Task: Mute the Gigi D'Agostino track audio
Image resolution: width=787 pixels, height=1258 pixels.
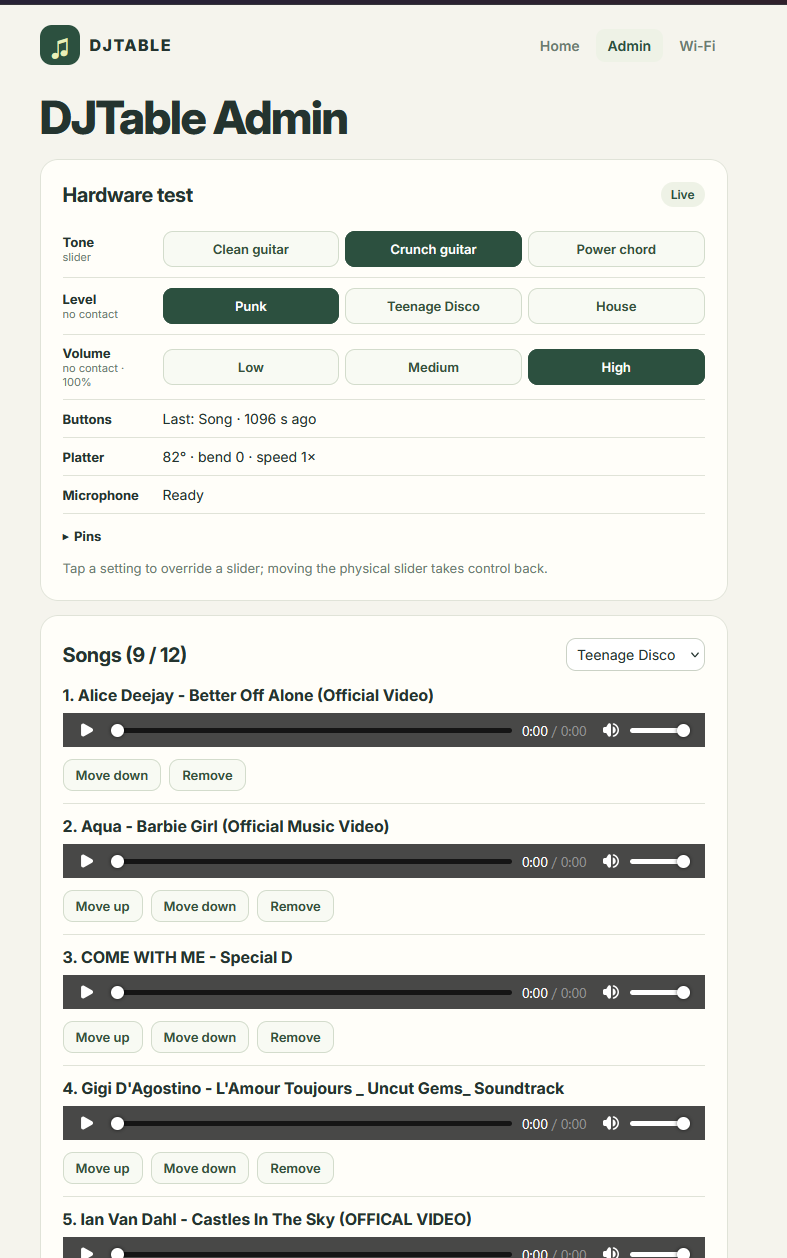Action: coord(611,1123)
